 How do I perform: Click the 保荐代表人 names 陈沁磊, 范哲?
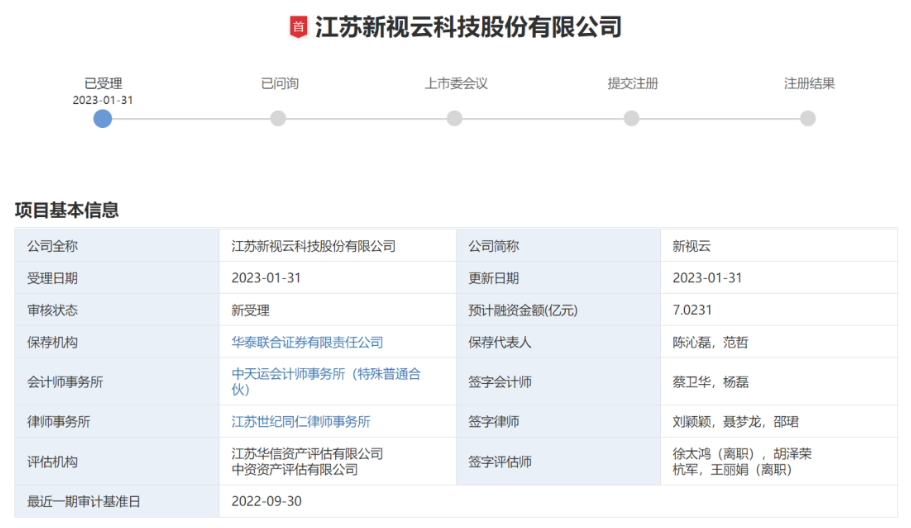pyautogui.click(x=710, y=342)
